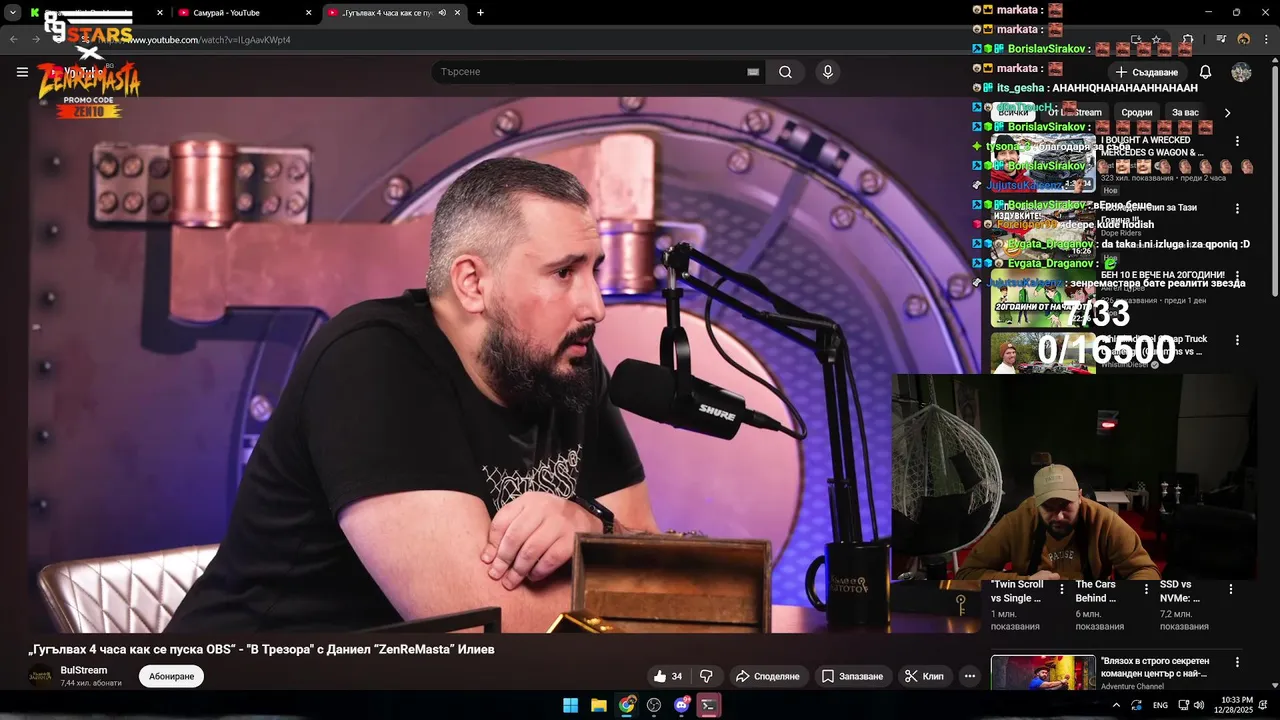Click the Създаване create button
1280x720 pixels.
[1147, 72]
